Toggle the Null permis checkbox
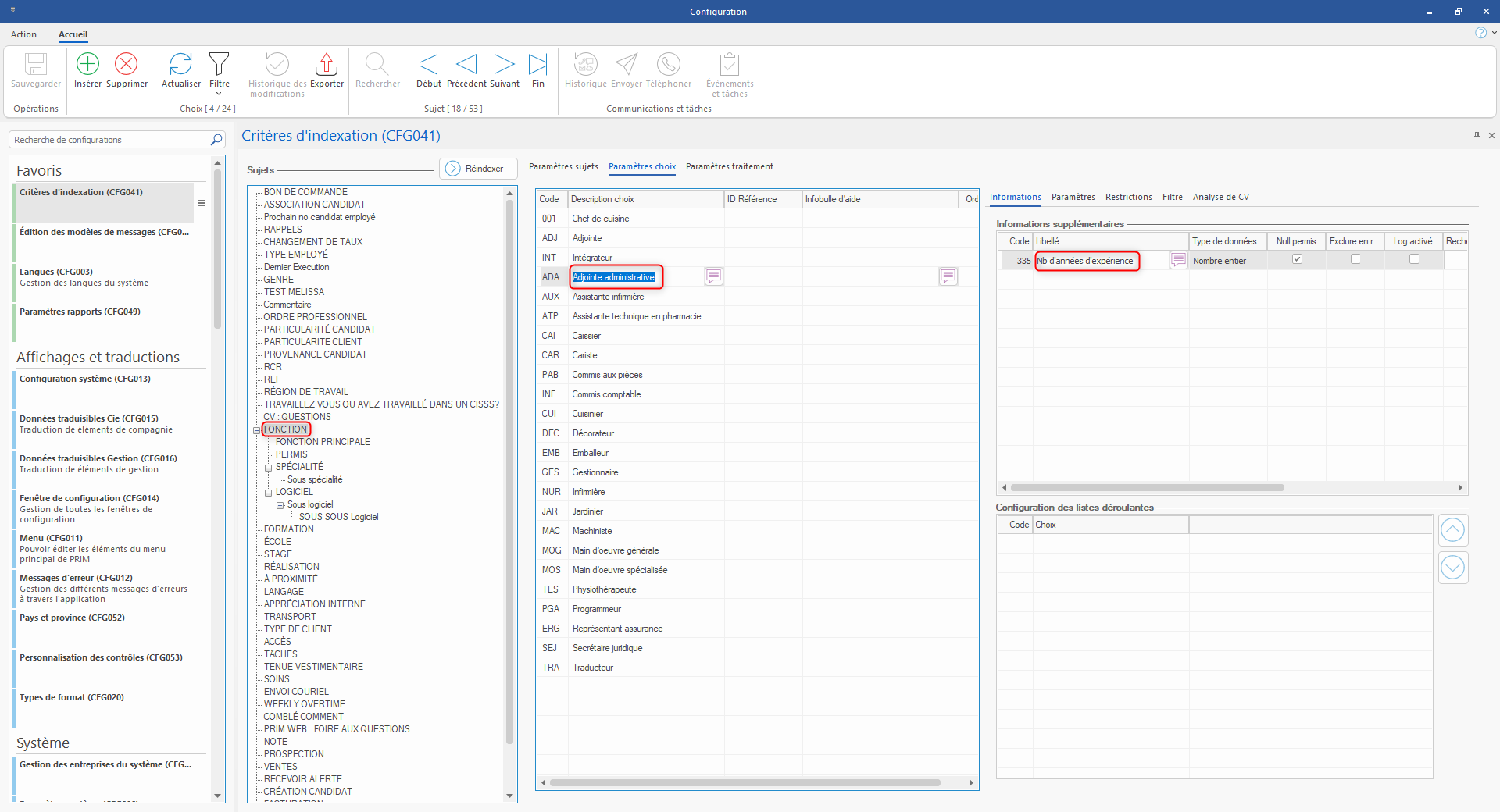 coord(1297,259)
